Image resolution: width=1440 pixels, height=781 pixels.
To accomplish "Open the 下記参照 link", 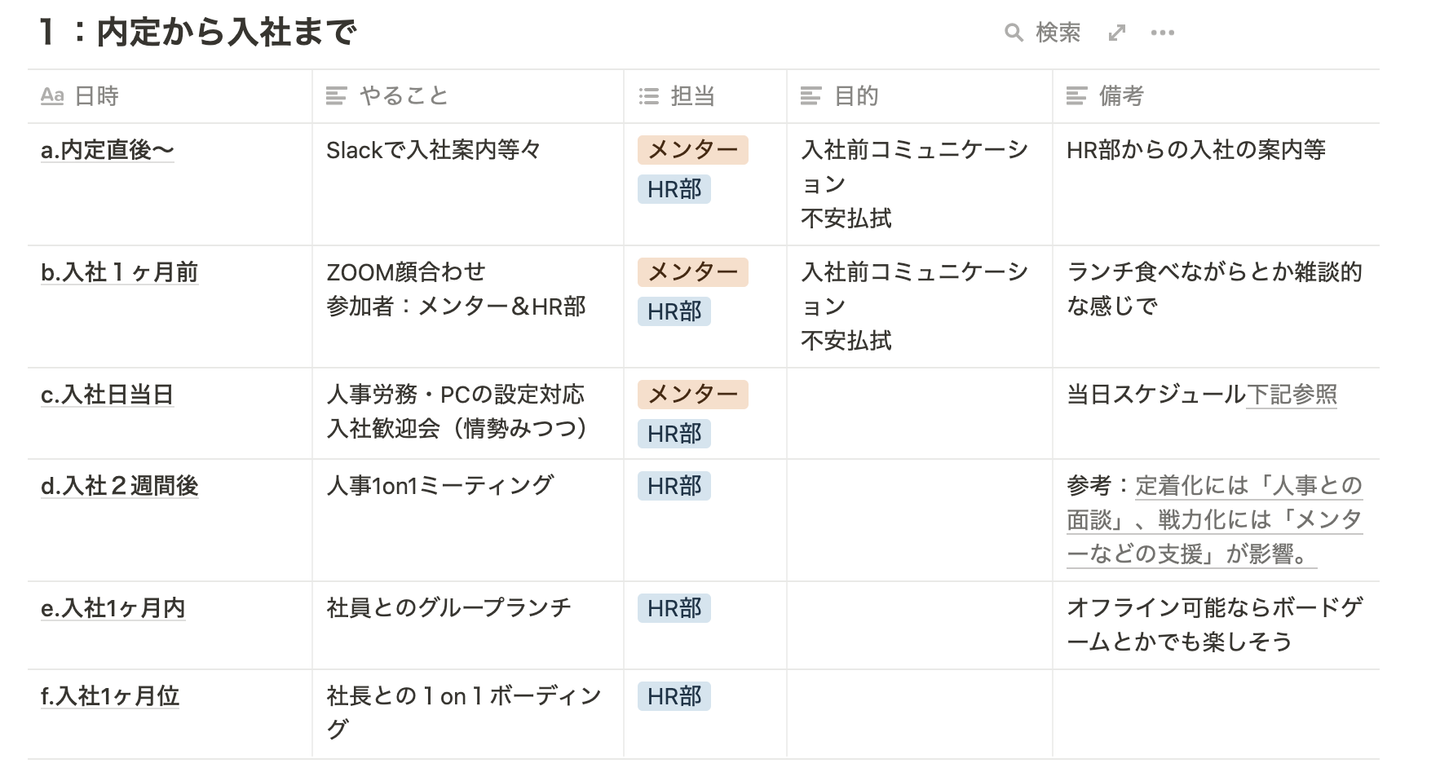I will [1291, 395].
